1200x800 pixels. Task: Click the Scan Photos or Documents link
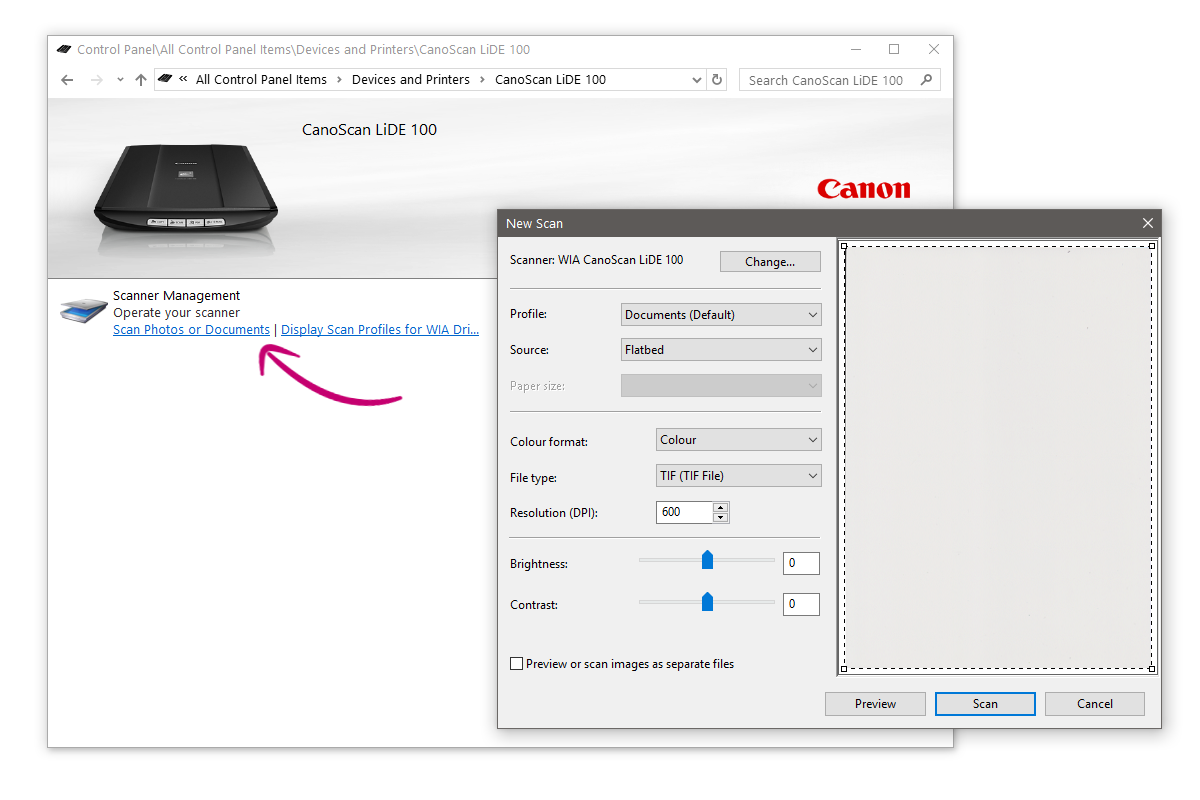click(191, 330)
